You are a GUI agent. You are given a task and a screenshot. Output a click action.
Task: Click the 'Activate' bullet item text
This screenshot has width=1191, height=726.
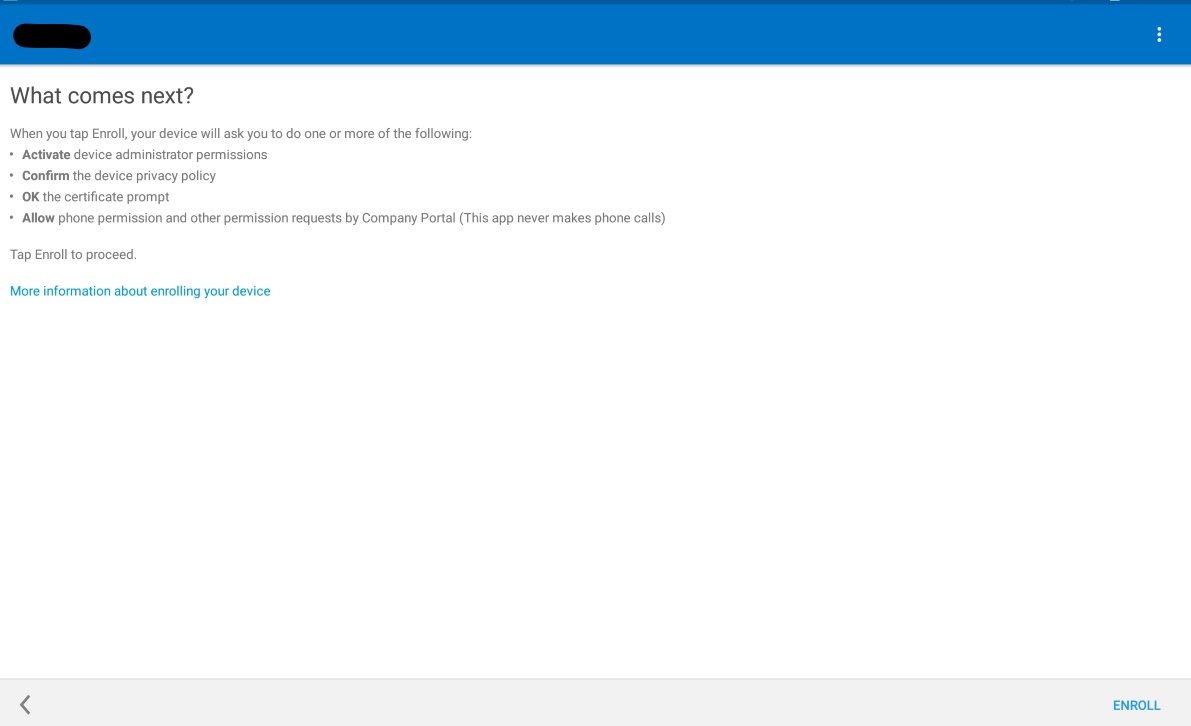point(145,155)
